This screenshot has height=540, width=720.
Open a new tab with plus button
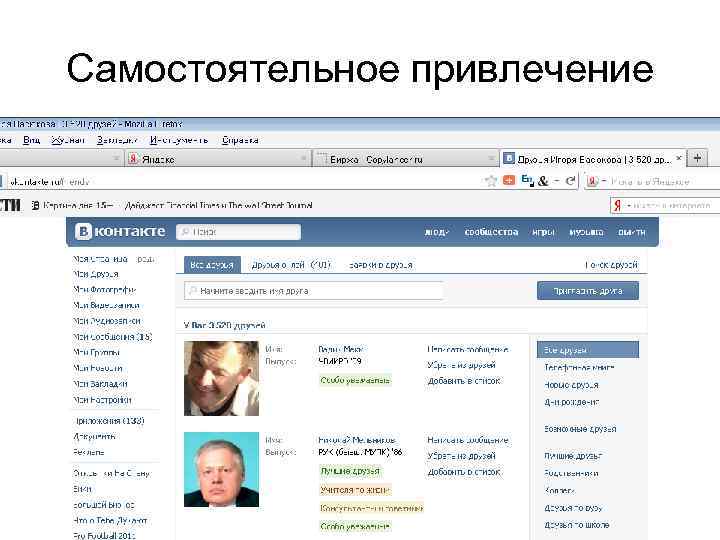[697, 158]
